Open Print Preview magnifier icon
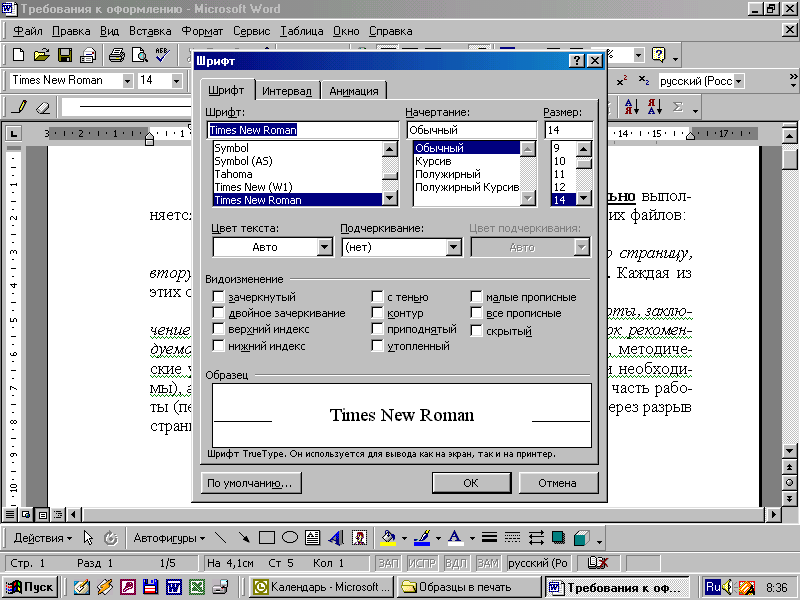The height and width of the screenshot is (600, 800). coord(139,55)
